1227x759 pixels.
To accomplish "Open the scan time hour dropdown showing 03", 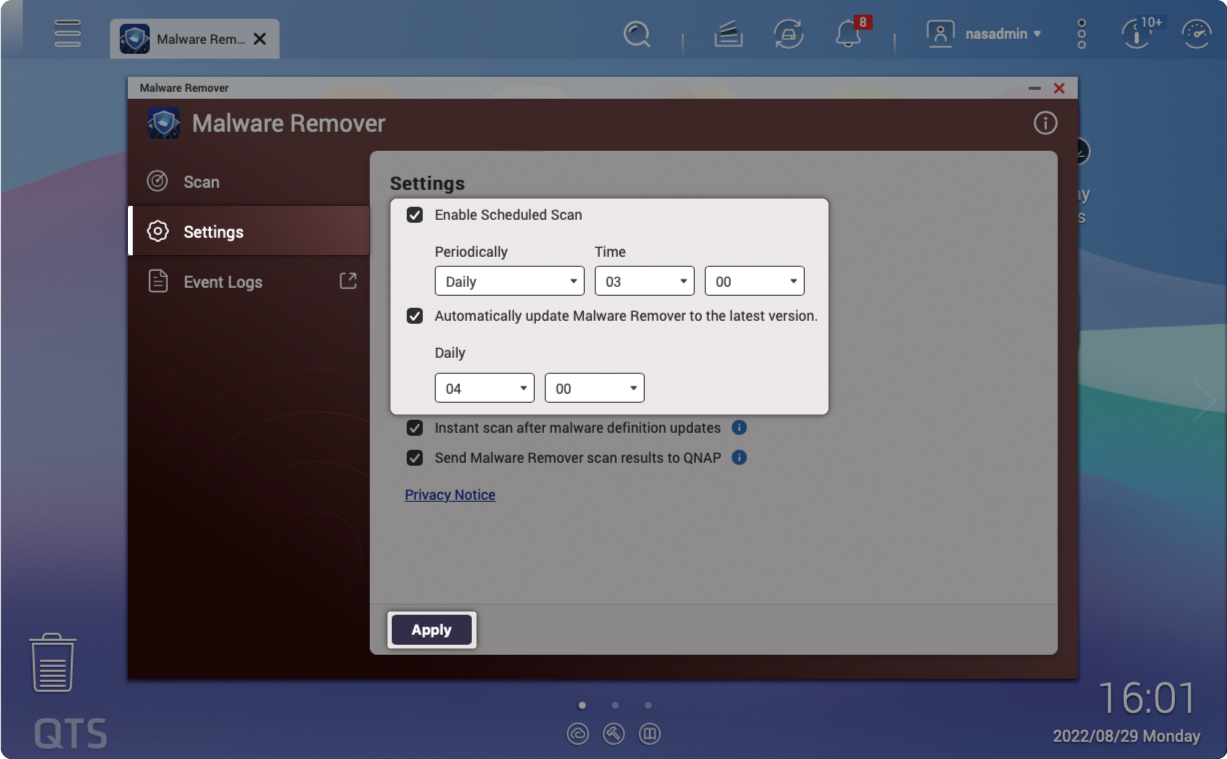I will coord(645,281).
